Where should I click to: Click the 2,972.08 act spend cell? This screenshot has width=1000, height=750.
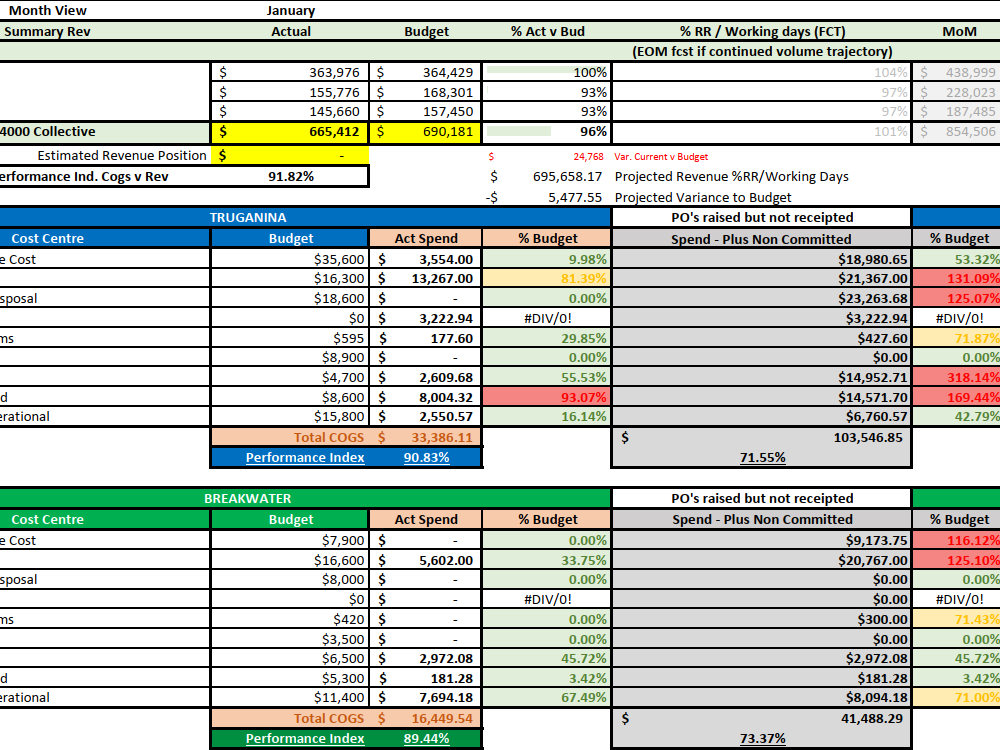(426, 658)
